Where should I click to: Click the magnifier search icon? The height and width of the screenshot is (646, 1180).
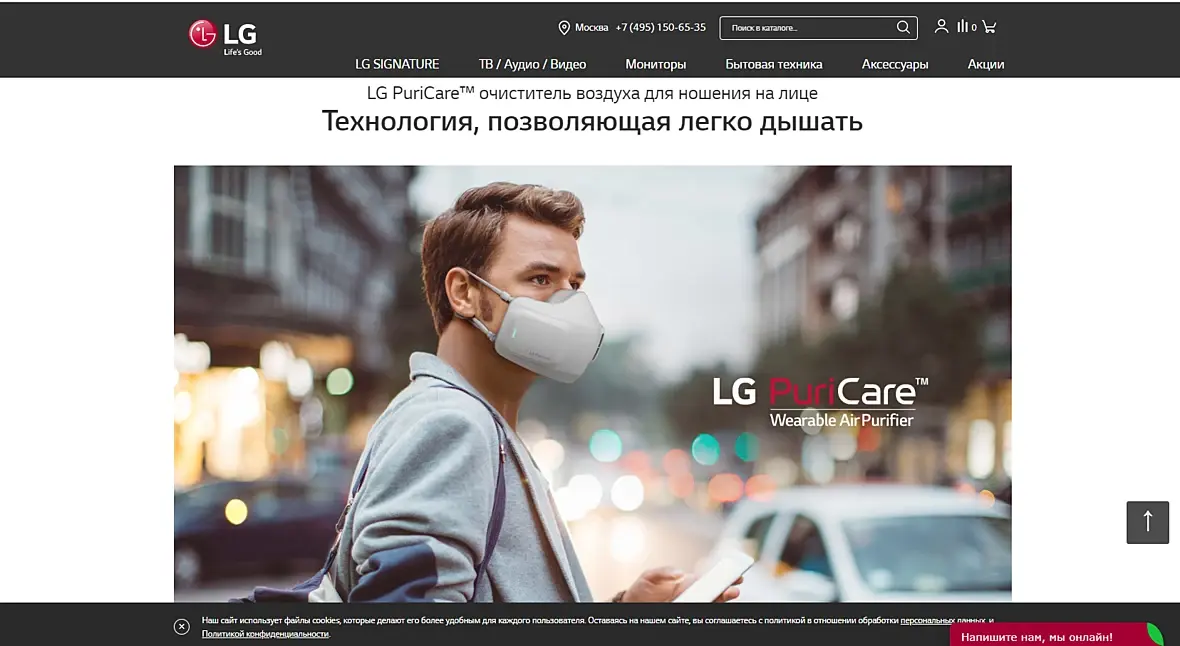pyautogui.click(x=903, y=27)
